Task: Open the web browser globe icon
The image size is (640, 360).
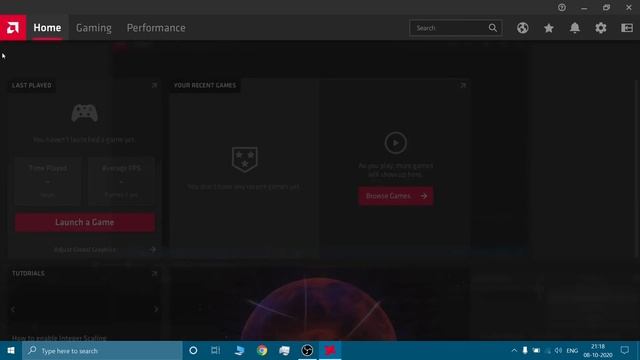Action: click(x=522, y=28)
